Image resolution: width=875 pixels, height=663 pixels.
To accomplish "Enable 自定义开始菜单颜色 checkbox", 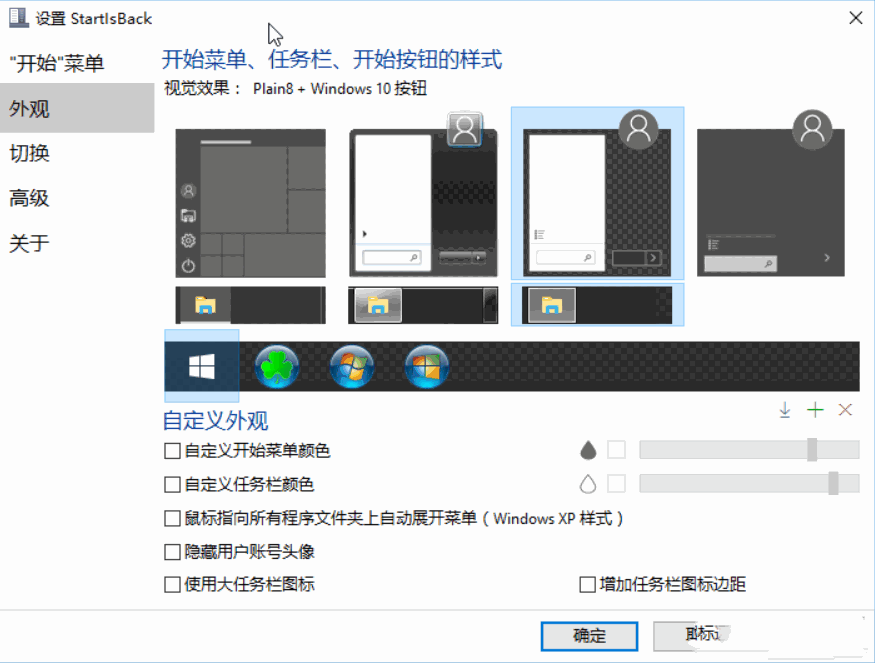I will click(x=172, y=451).
